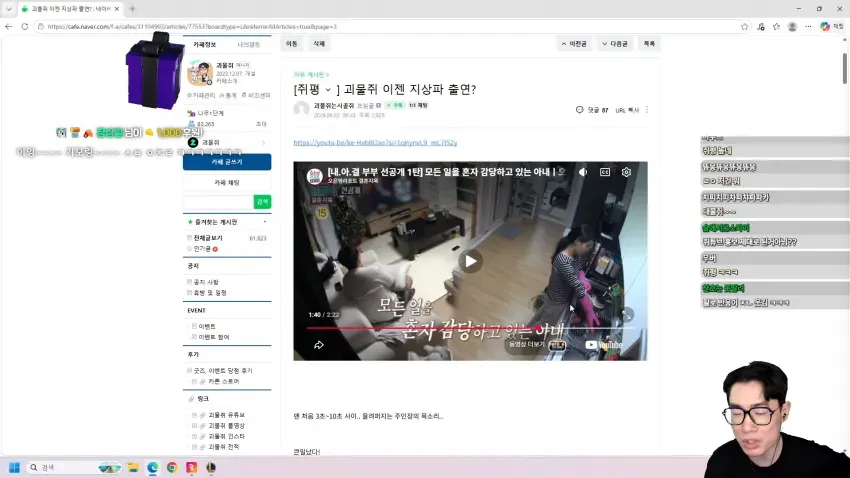Open the browser profile avatar icon
This screenshot has height=478, width=850.
point(792,27)
